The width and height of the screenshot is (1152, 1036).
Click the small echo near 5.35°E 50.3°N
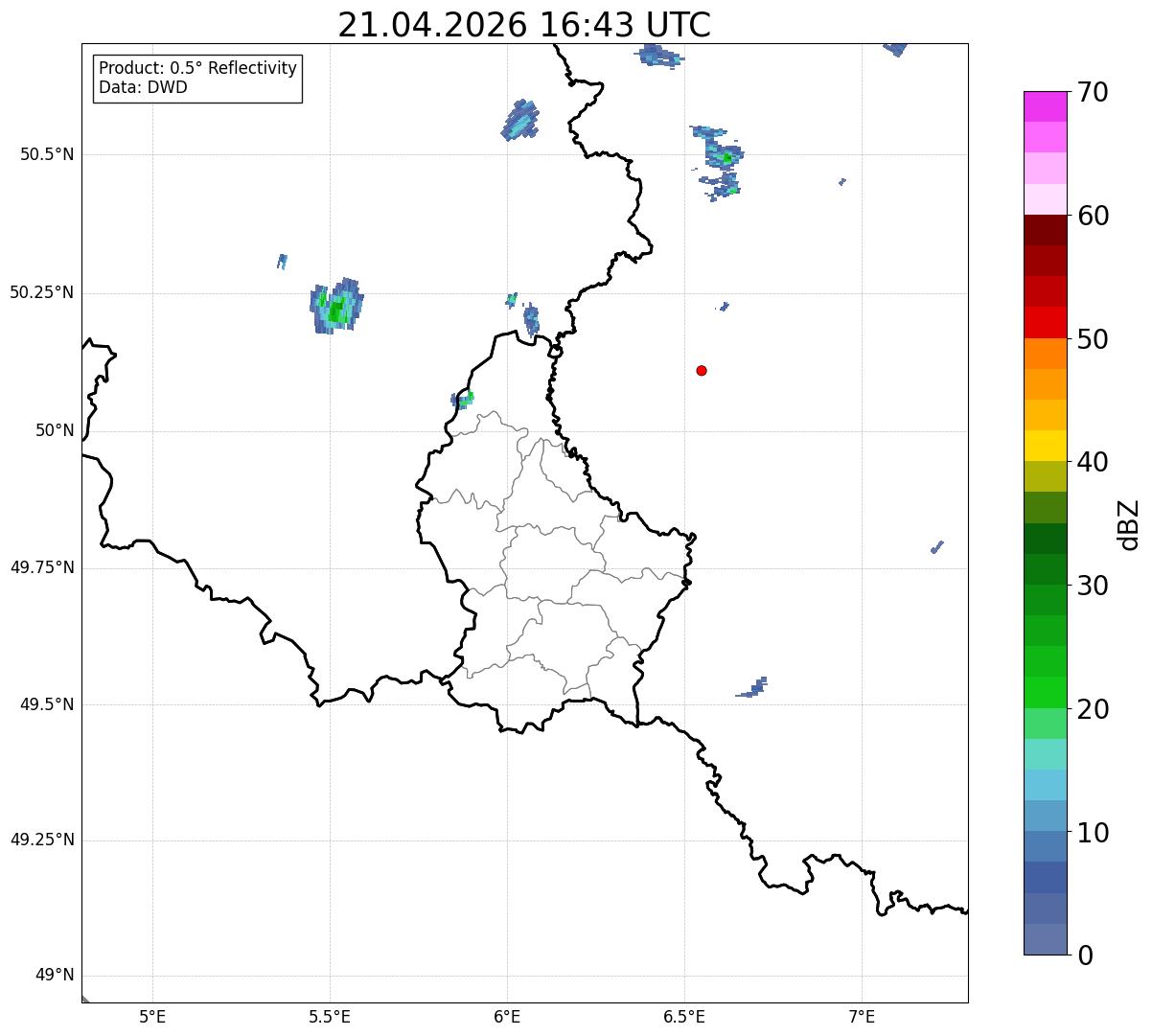tap(282, 261)
